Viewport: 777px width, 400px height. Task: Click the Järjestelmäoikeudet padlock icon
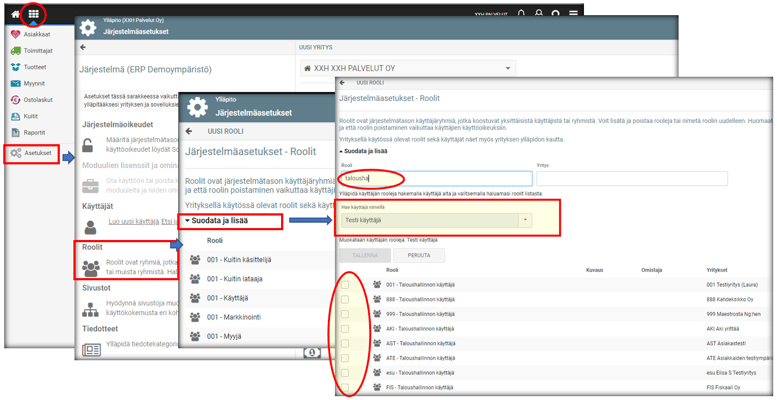91,146
